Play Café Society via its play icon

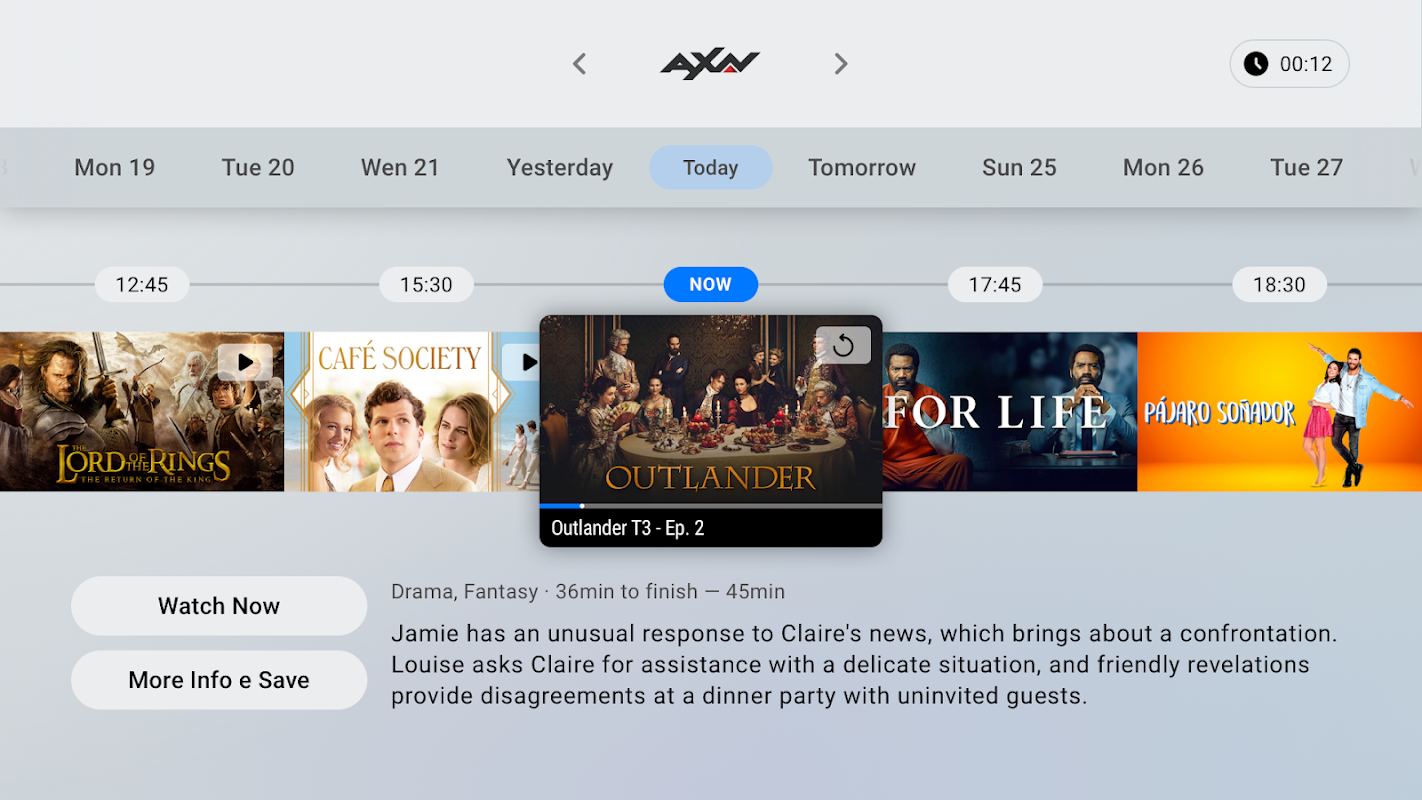coord(522,362)
